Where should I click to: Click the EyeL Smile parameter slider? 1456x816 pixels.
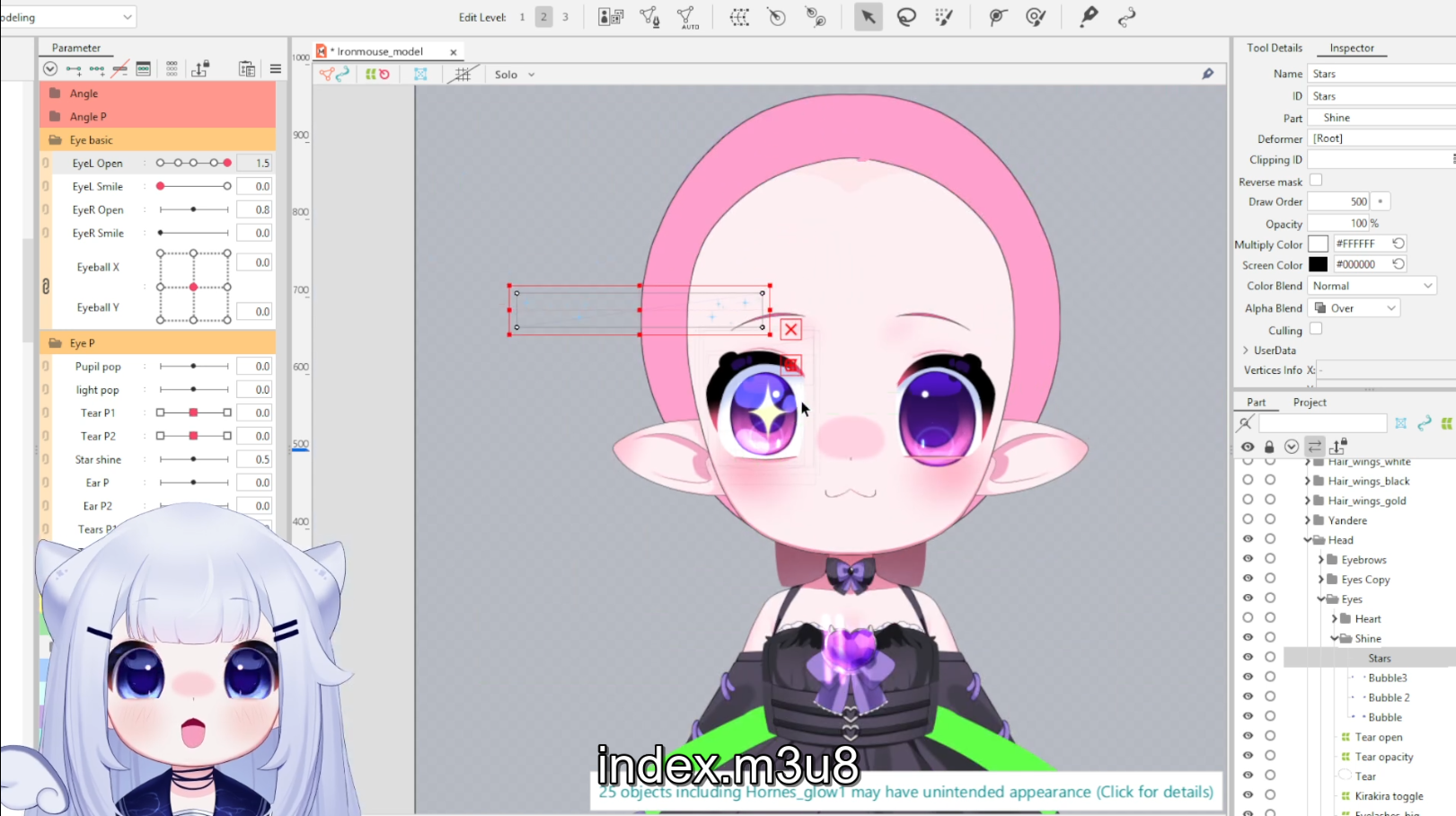click(193, 186)
